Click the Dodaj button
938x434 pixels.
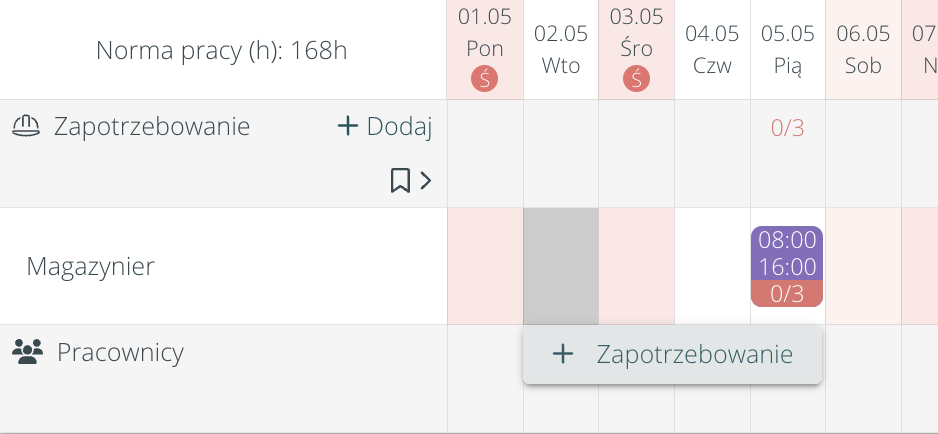tap(385, 126)
